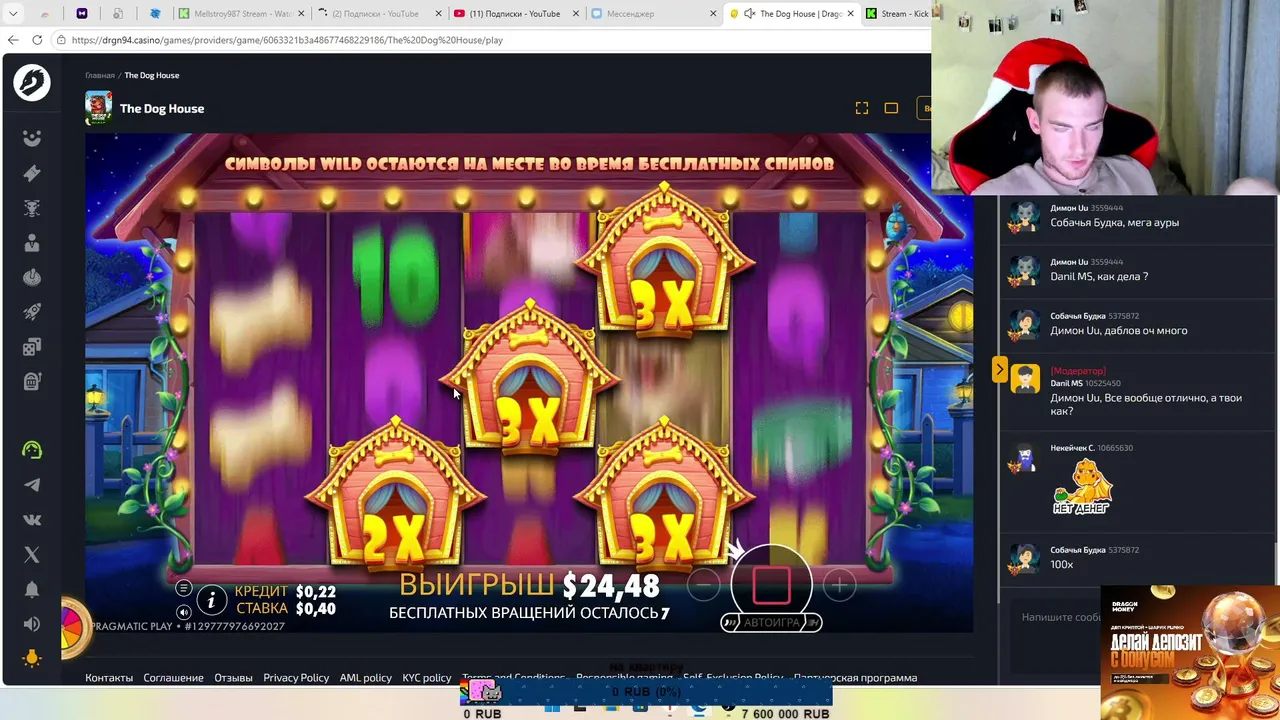Increase the bet with plus button
Viewport: 1280px width, 720px height.
[838, 584]
